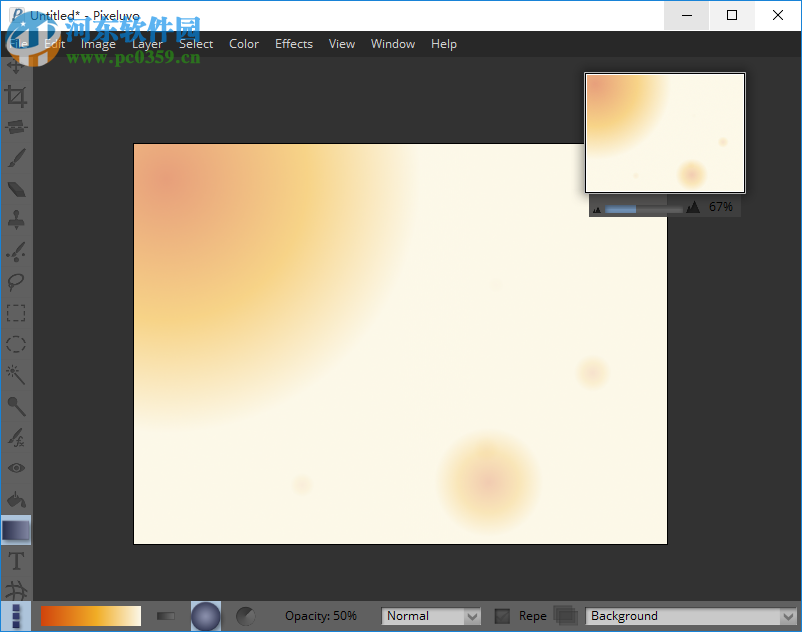
Task: Select the Straighten tool below Crop
Action: (16, 127)
